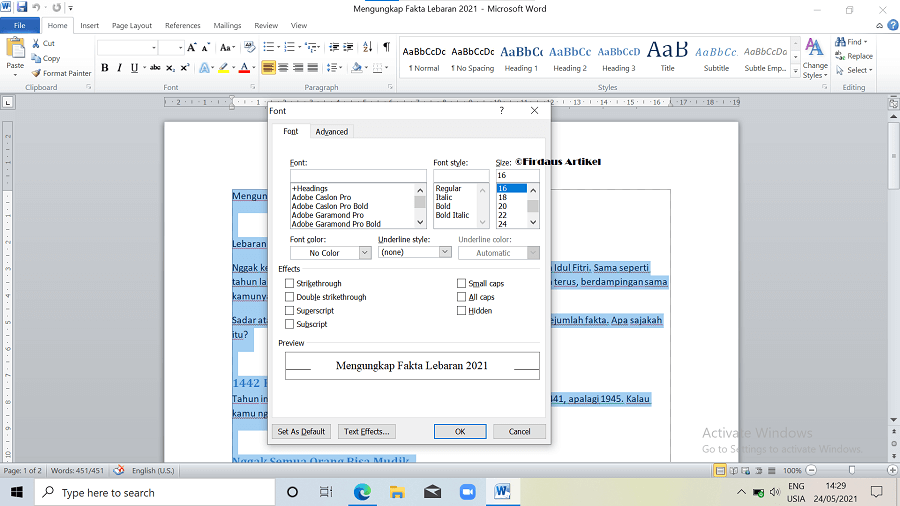The height and width of the screenshot is (506, 900).
Task: Check the Subscript effect checkbox
Action: click(289, 324)
